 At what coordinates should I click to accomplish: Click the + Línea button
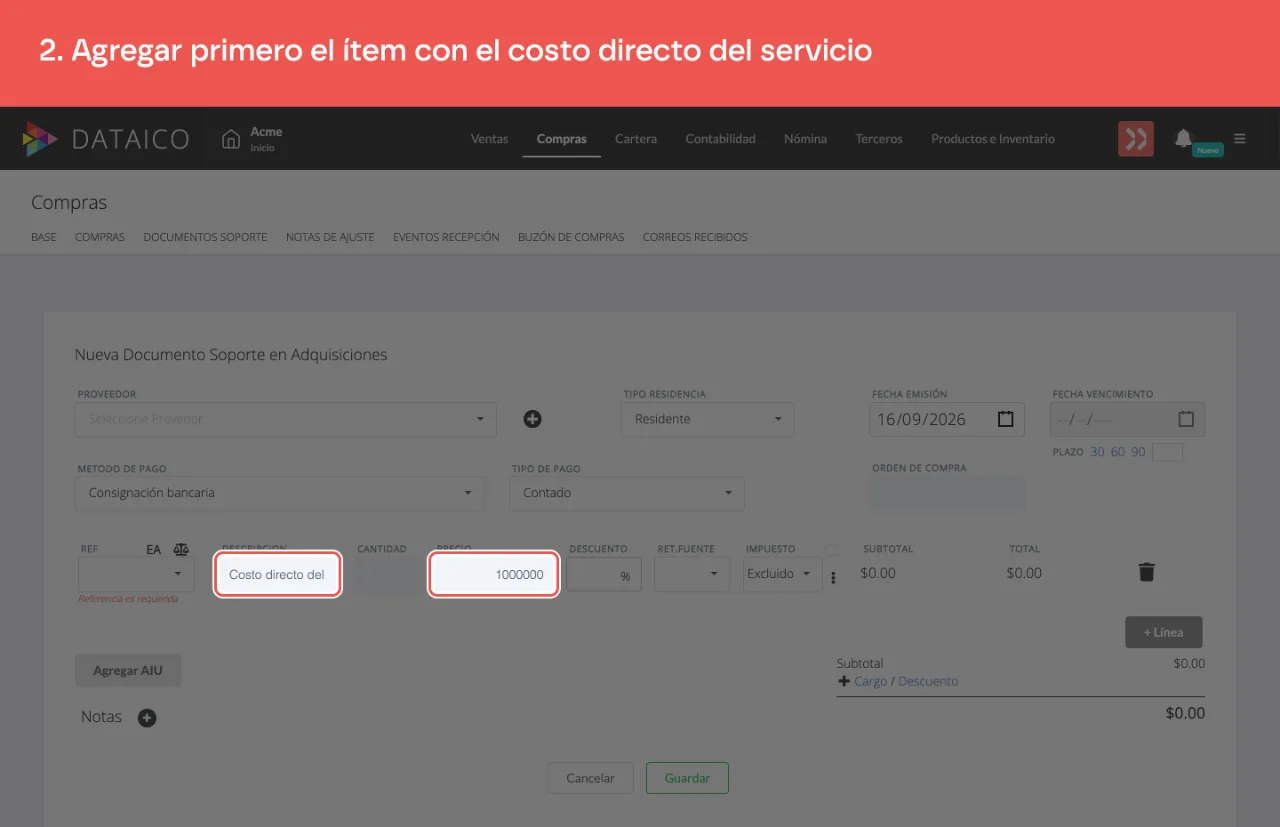[1164, 632]
